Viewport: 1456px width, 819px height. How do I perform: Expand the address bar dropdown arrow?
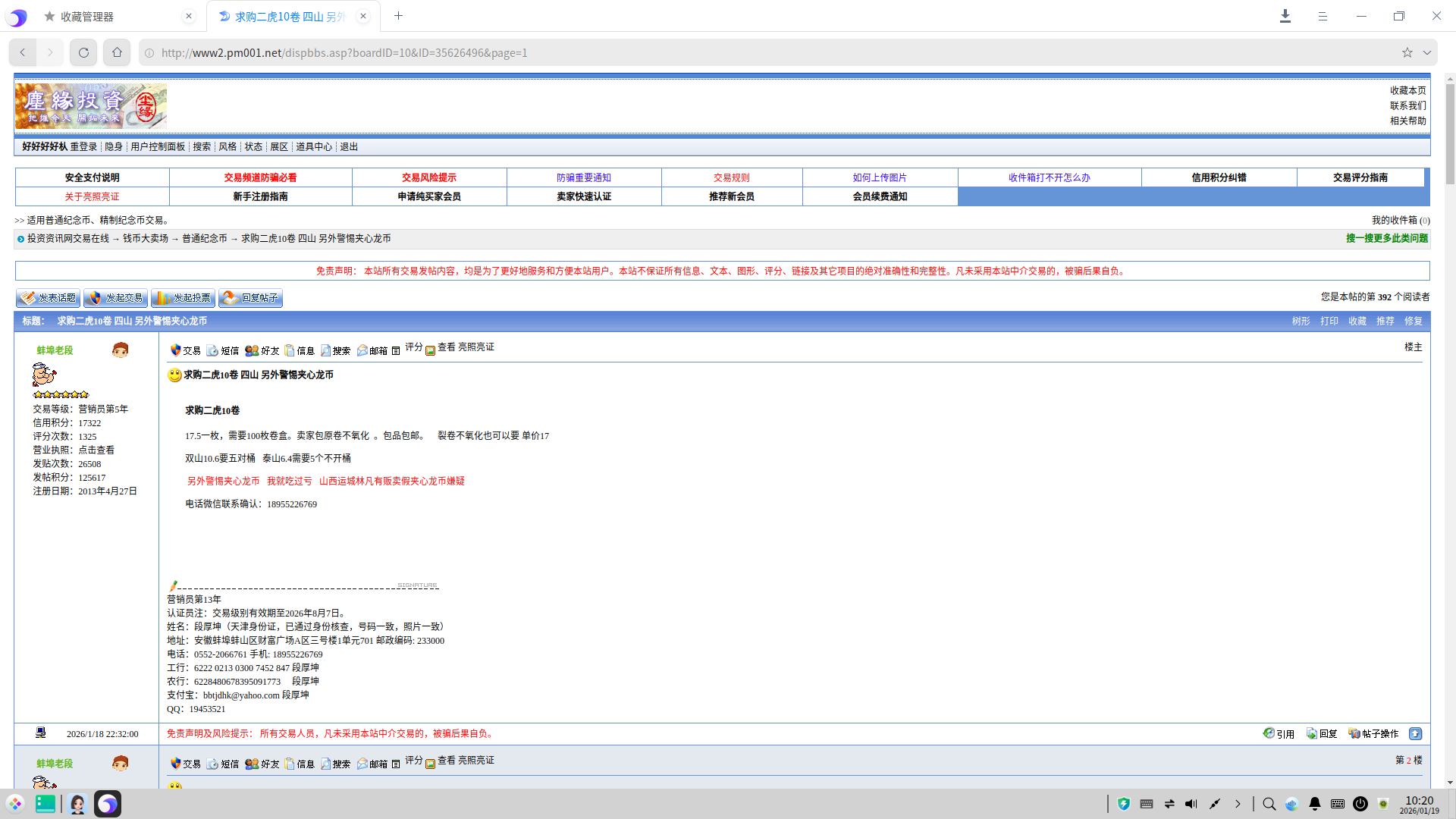[x=1427, y=53]
